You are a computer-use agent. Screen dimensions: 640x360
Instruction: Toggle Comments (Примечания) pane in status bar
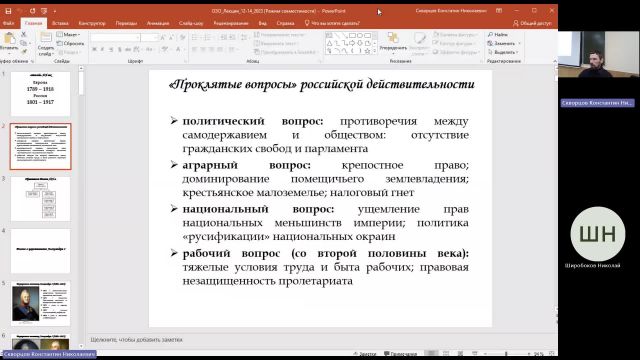[400, 354]
